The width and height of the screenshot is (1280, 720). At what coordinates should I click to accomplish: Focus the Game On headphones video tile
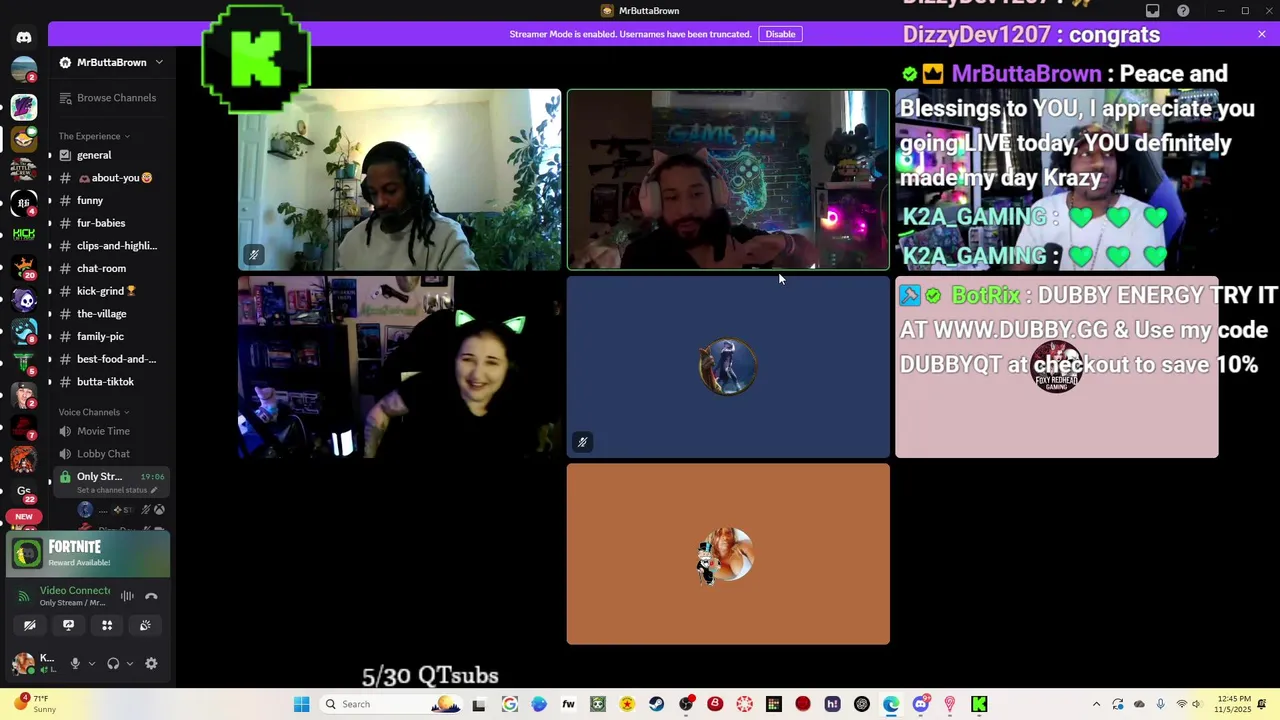728,180
